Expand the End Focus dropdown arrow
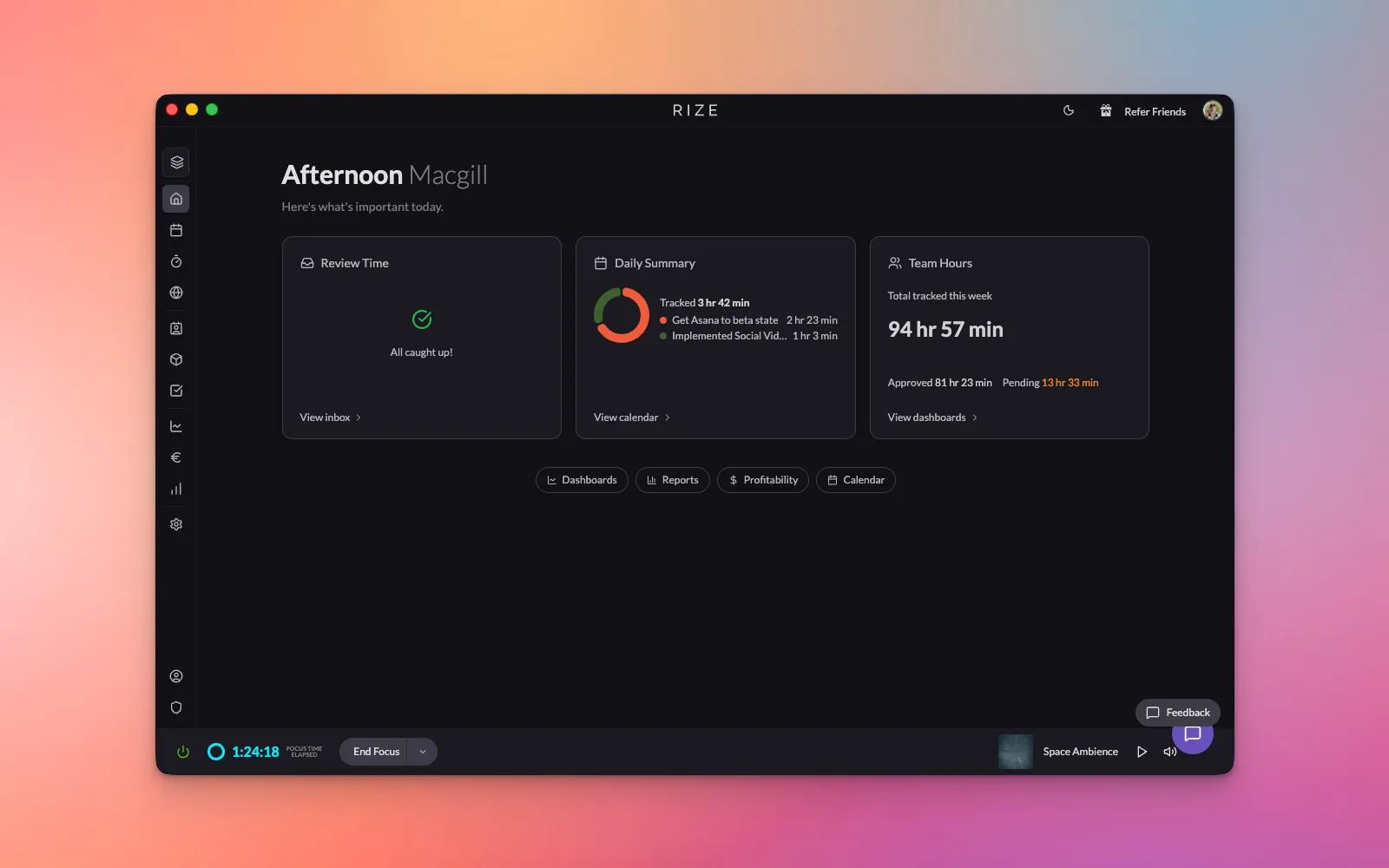This screenshot has height=868, width=1389. pyautogui.click(x=423, y=752)
